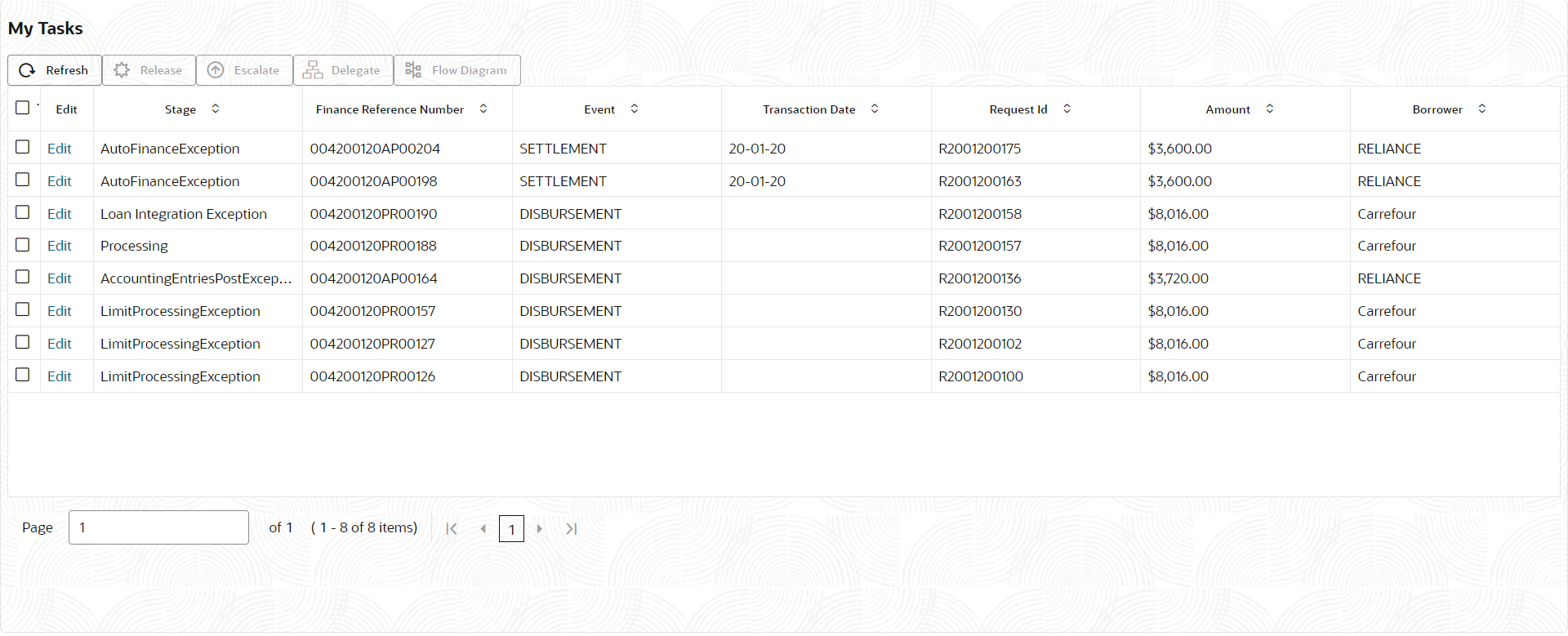The image size is (1568, 636).
Task: Click borrower RELIANCE for R2001200136
Action: click(x=1389, y=278)
